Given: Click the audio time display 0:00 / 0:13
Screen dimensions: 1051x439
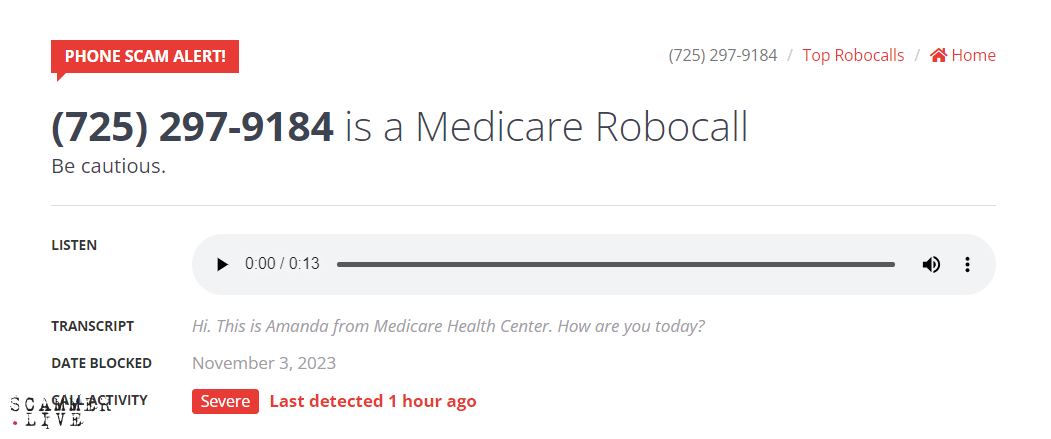Looking at the screenshot, I should pos(282,264).
